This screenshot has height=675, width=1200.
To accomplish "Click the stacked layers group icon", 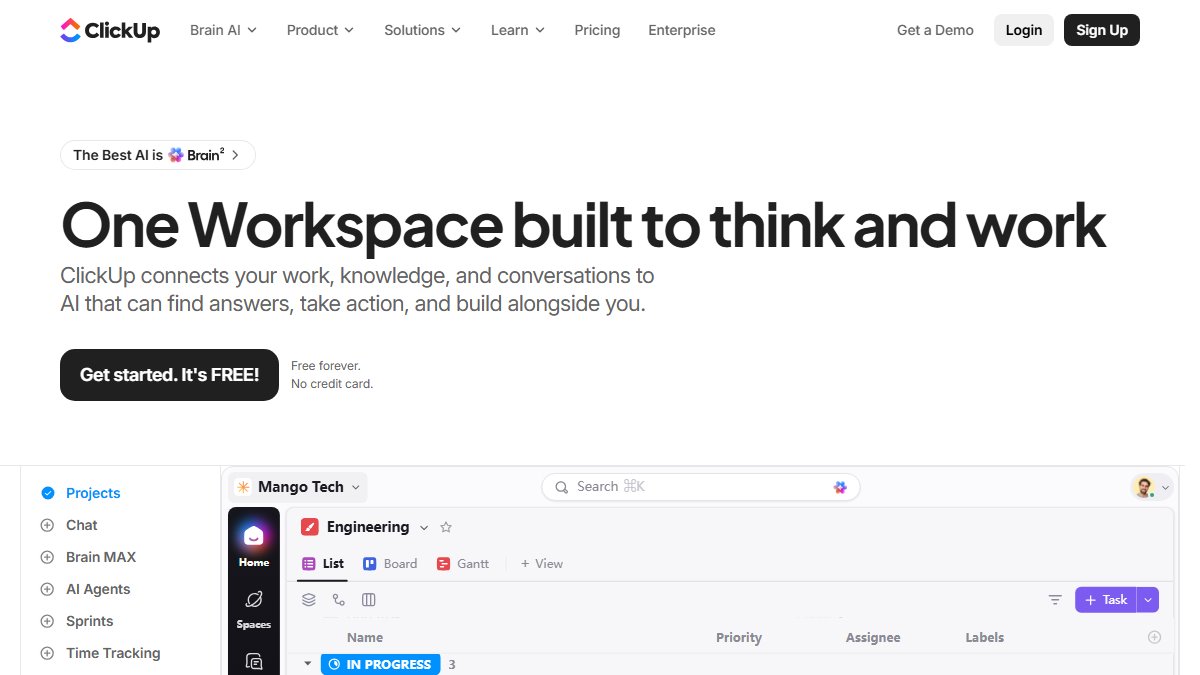I will (x=309, y=600).
